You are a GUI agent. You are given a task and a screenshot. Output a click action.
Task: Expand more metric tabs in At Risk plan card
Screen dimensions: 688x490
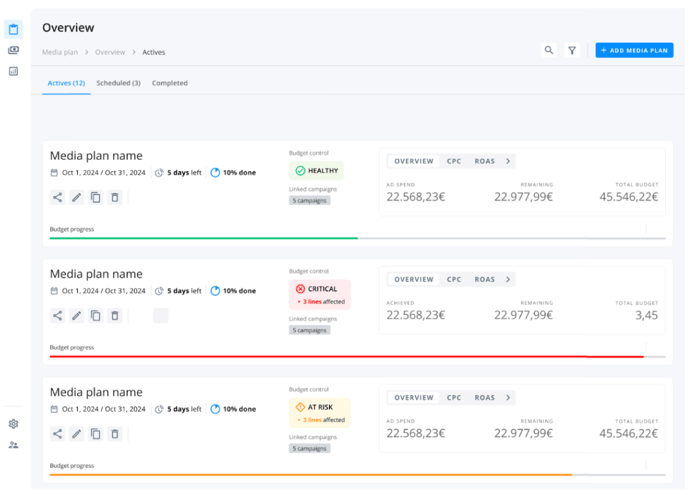point(508,397)
